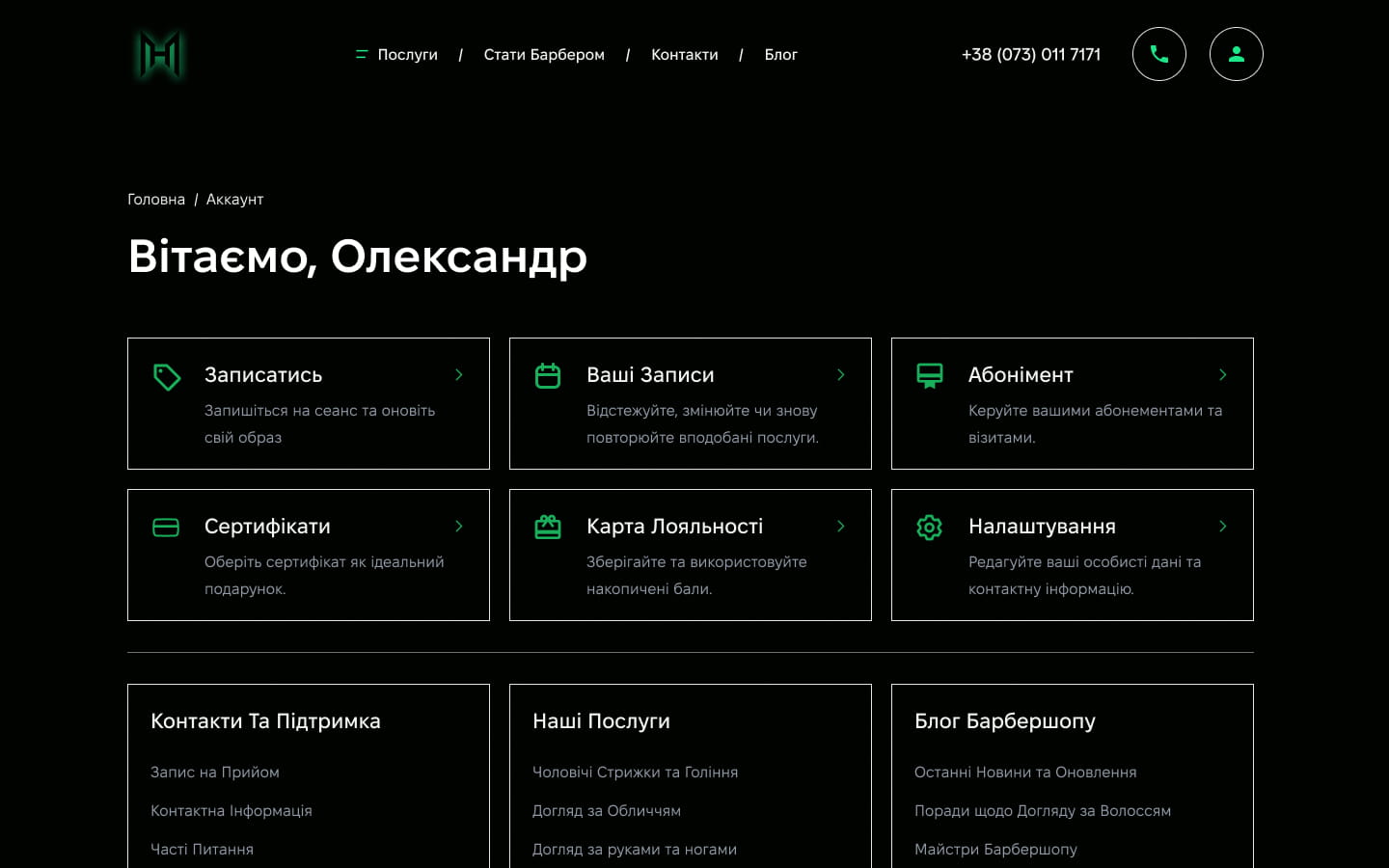Click the chevron arrow on Налаштування card
Image resolution: width=1389 pixels, height=868 pixels.
[1222, 526]
